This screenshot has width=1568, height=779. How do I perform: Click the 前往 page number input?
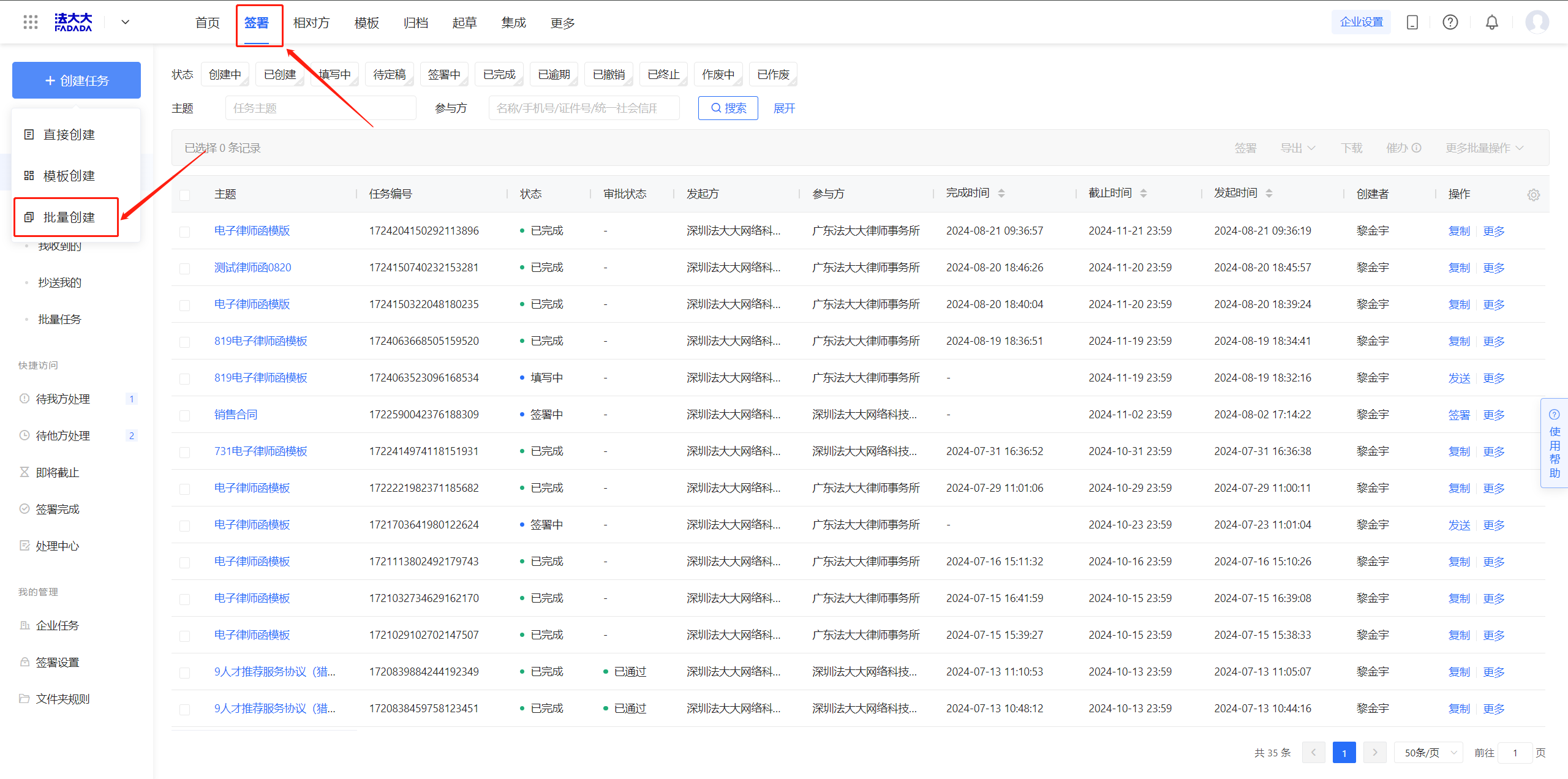pyautogui.click(x=1515, y=753)
